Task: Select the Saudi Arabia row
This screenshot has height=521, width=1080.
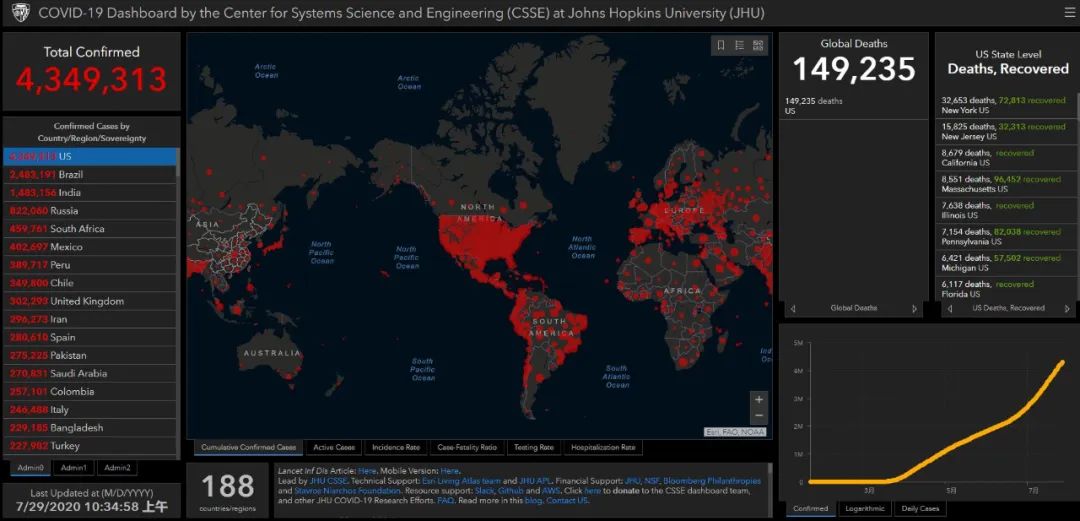Action: [90, 374]
